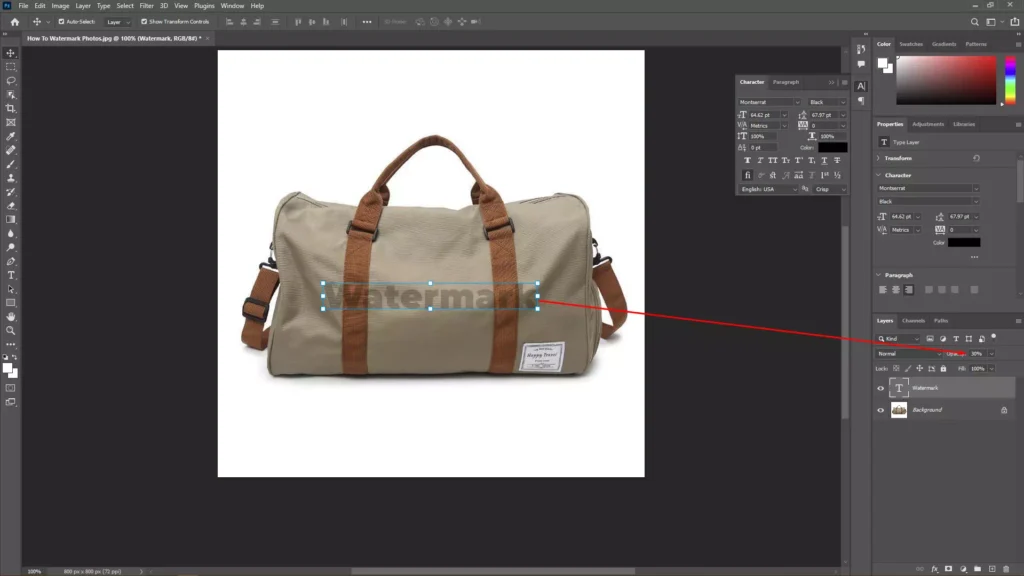Collapse the Paragraph section in Properties
The height and width of the screenshot is (576, 1024).
[x=878, y=276]
